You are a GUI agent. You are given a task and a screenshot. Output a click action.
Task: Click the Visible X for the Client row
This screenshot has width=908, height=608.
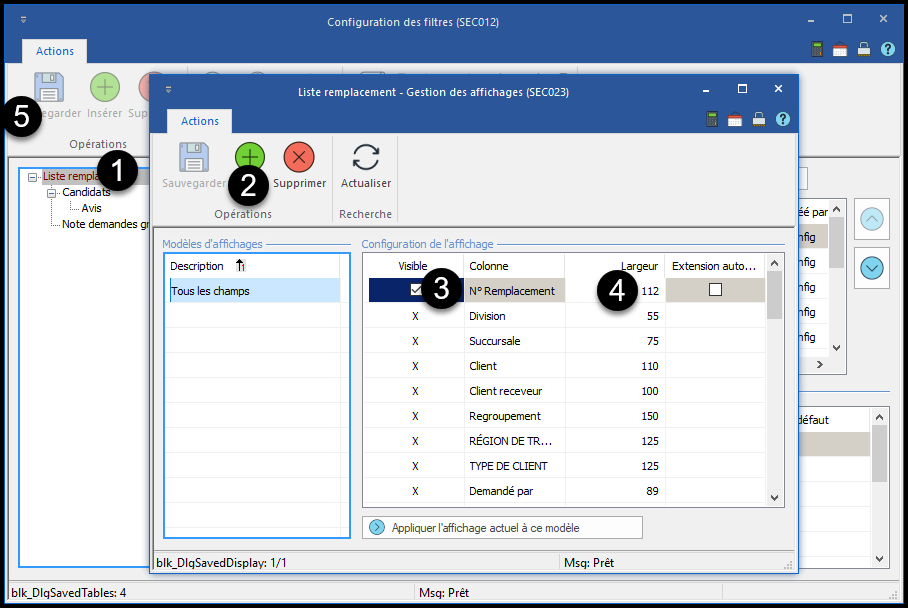pos(415,366)
